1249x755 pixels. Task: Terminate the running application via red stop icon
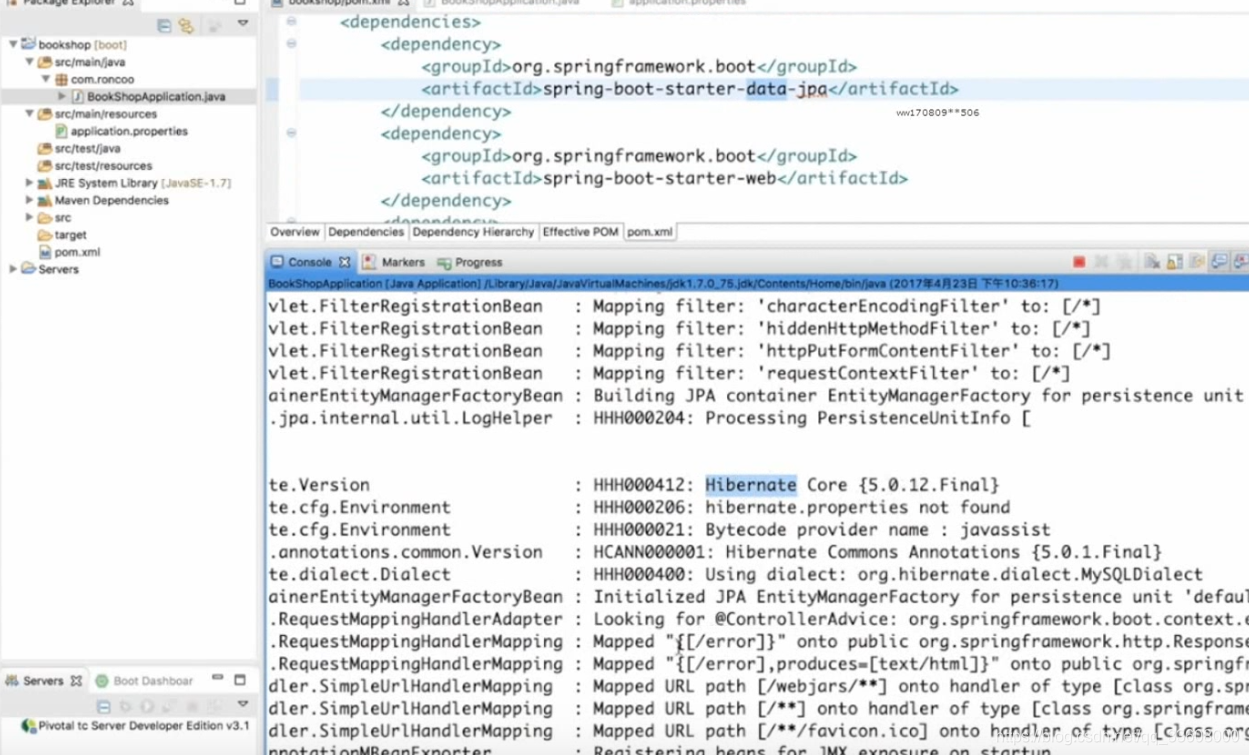point(1079,262)
